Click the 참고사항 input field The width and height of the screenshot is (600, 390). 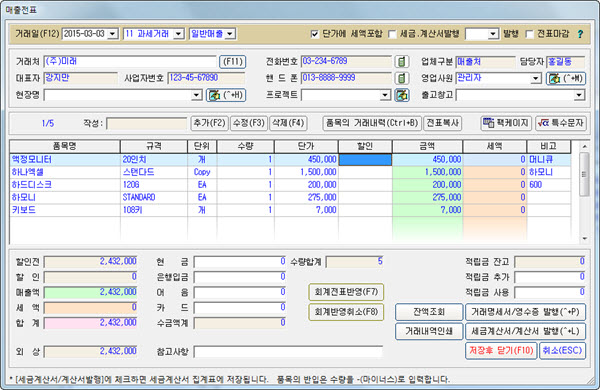[288, 352]
